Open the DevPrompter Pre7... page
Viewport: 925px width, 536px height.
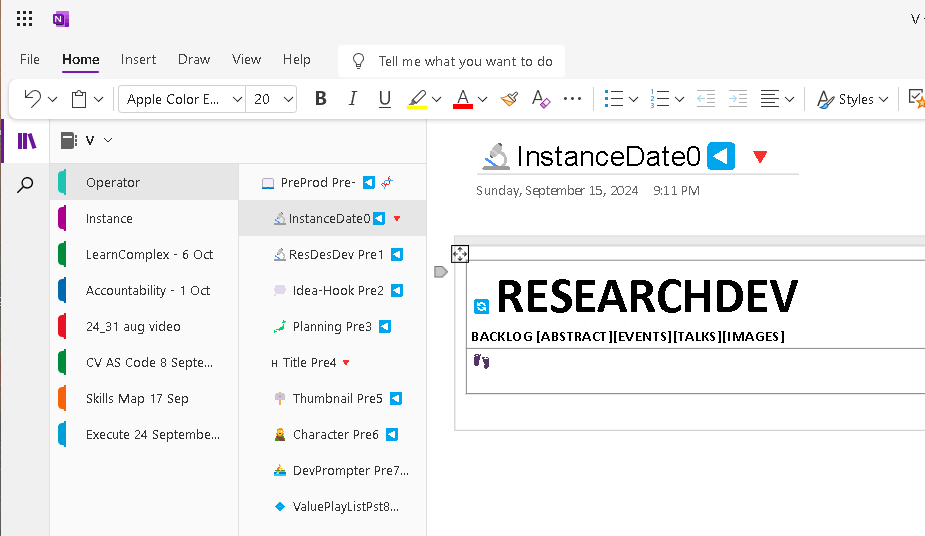(x=333, y=470)
